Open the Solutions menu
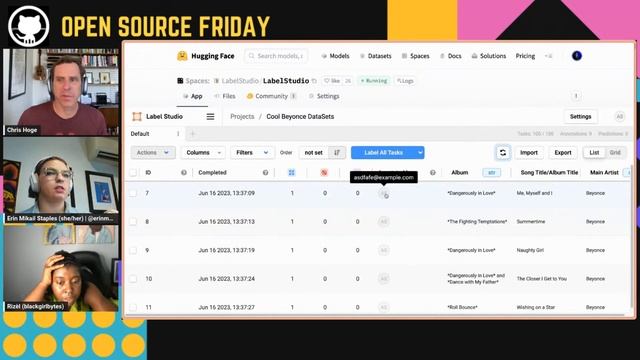Viewport: 640px width, 360px height. 489,56
